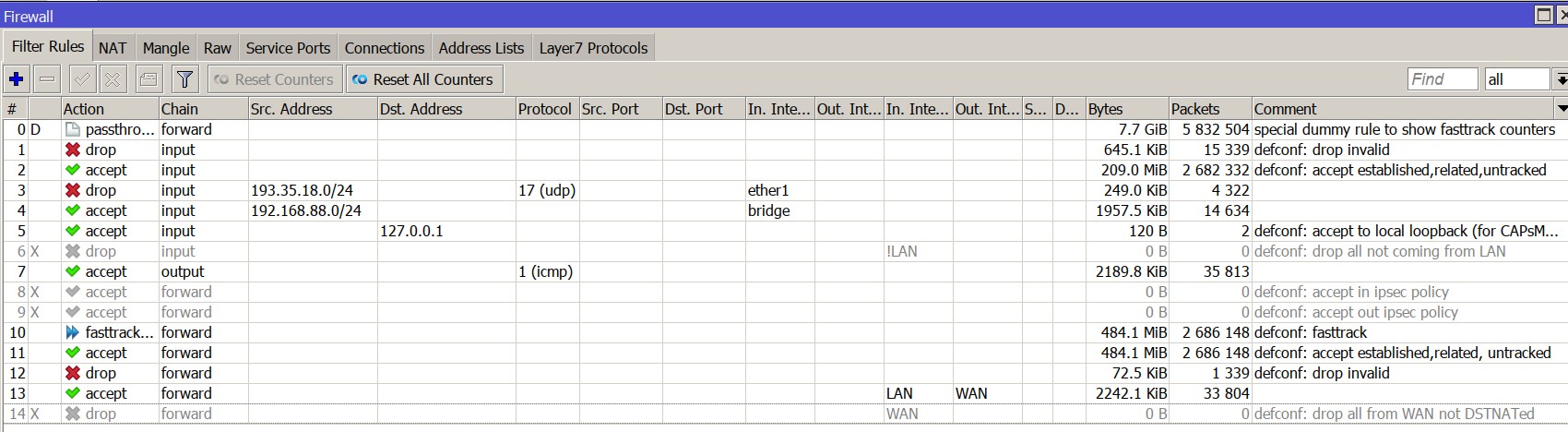Switch to the NAT tab
The width and height of the screenshot is (1568, 432).
click(113, 48)
